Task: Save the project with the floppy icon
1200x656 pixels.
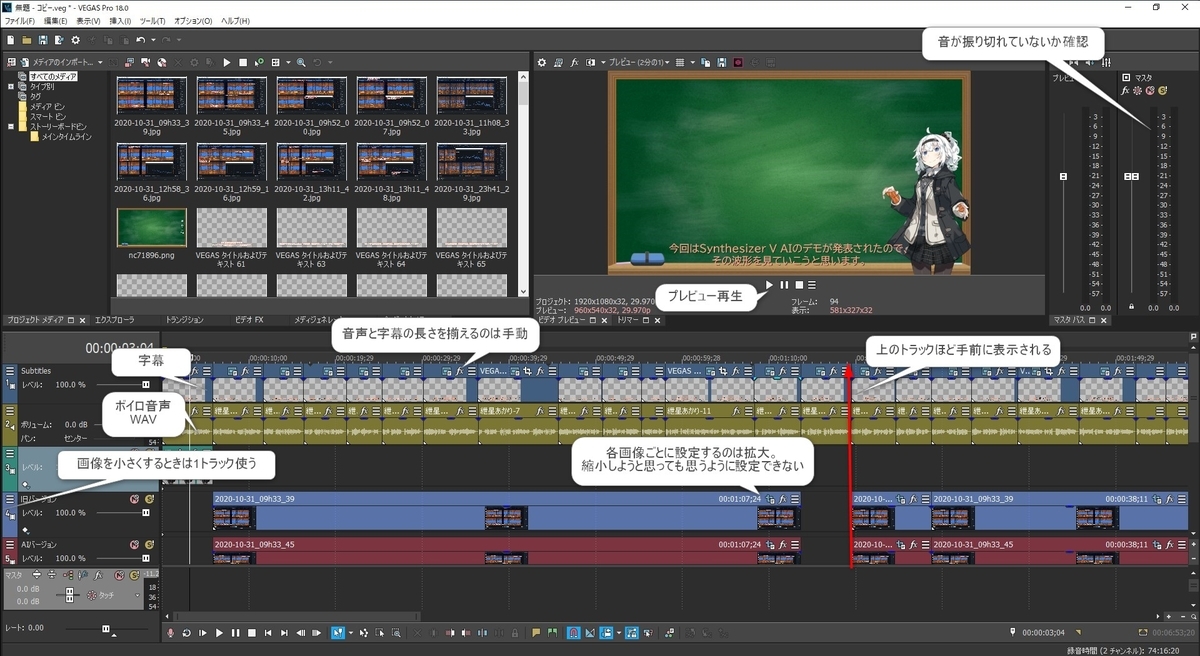Action: (x=43, y=40)
